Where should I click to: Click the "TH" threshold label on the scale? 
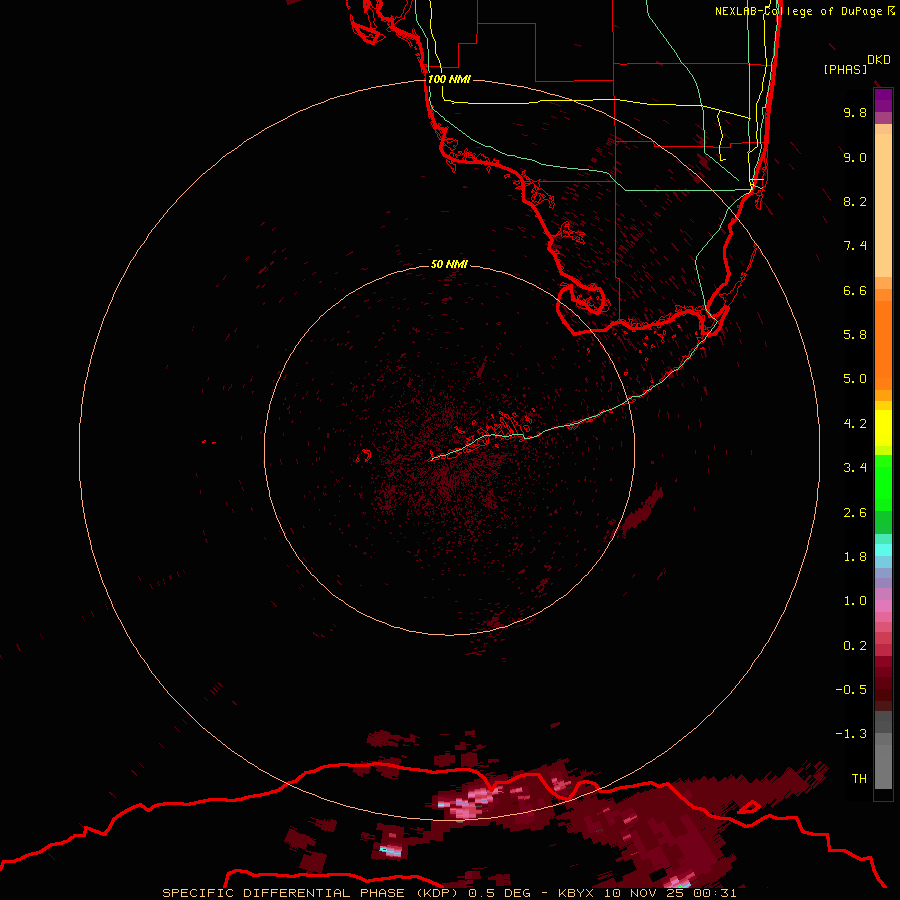click(x=859, y=779)
